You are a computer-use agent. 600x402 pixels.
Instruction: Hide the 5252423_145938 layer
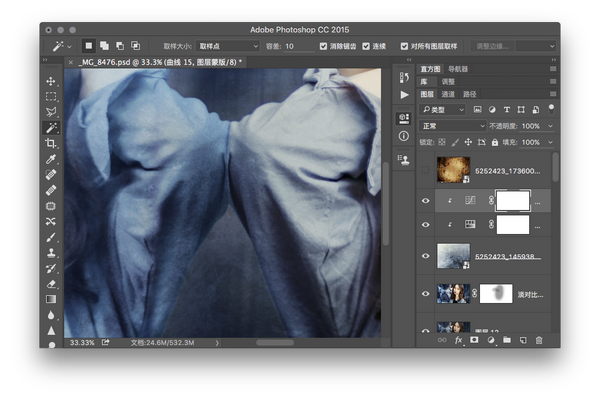[426, 256]
